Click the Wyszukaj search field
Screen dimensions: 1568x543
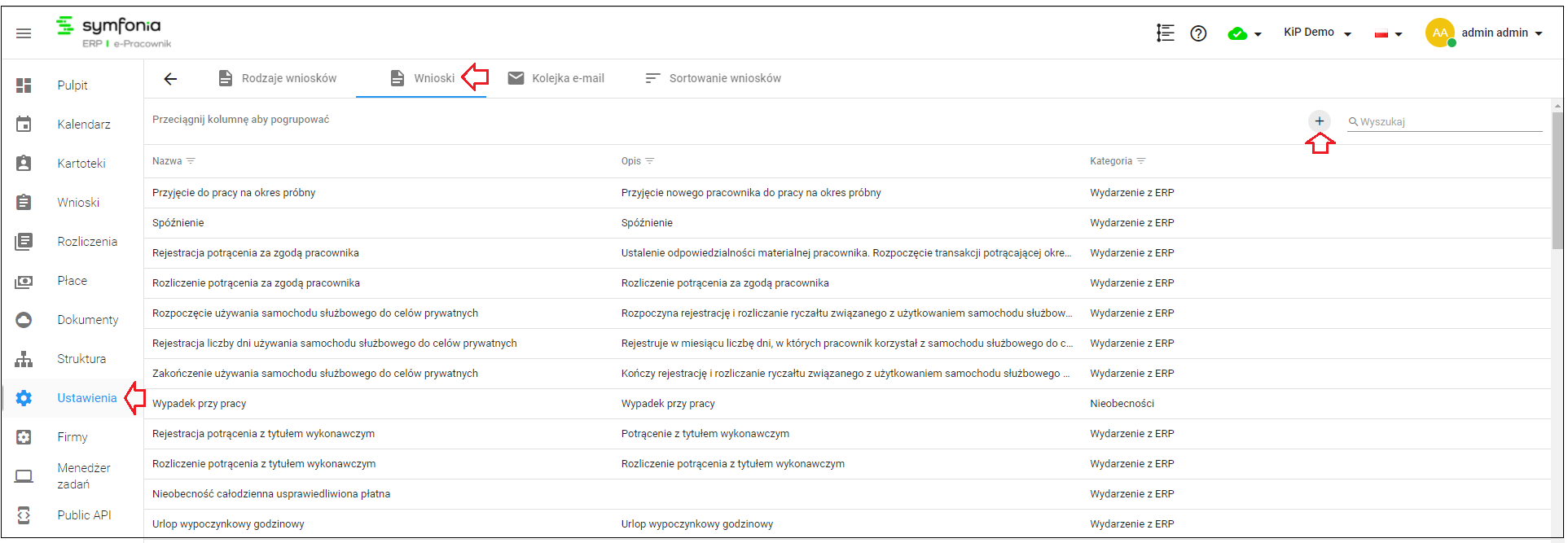tap(1445, 122)
